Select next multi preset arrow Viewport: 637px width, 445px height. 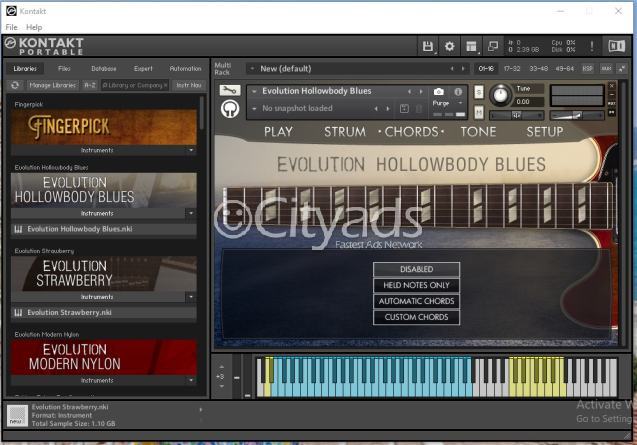pos(463,69)
